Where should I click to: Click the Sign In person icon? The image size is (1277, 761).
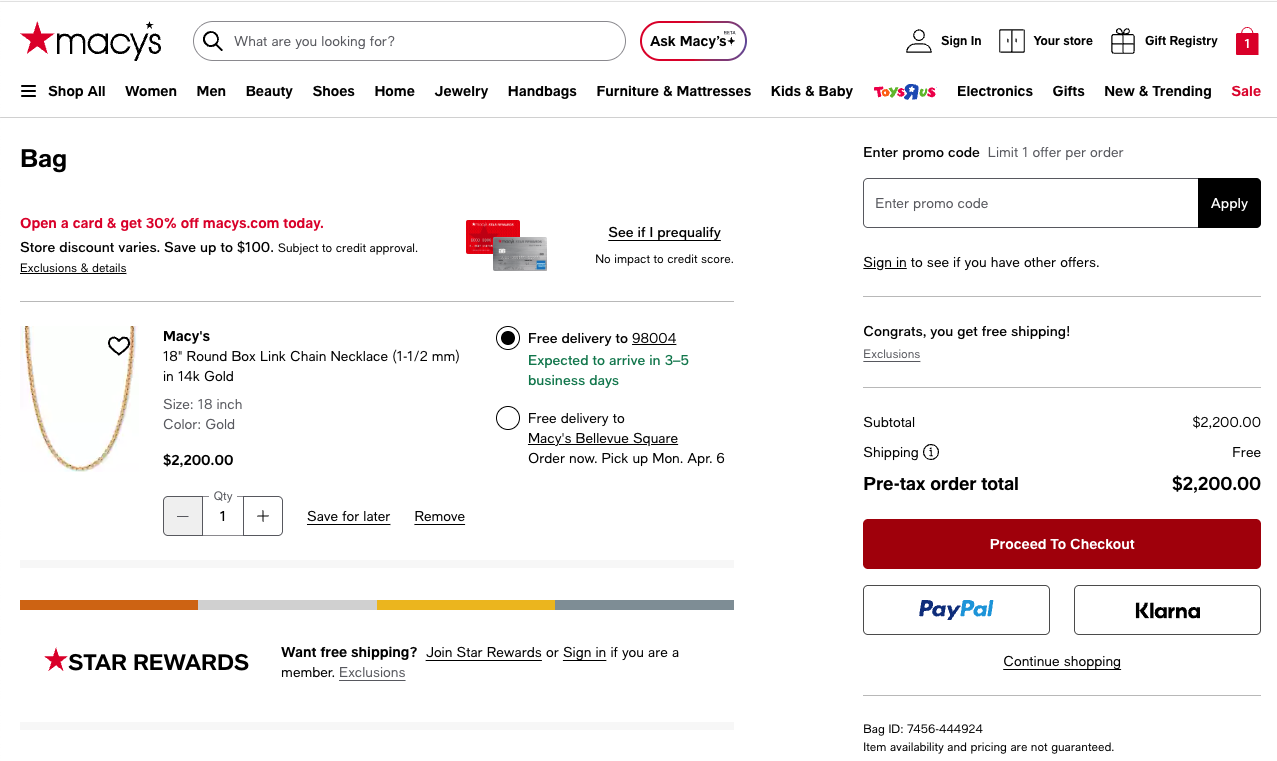918,41
